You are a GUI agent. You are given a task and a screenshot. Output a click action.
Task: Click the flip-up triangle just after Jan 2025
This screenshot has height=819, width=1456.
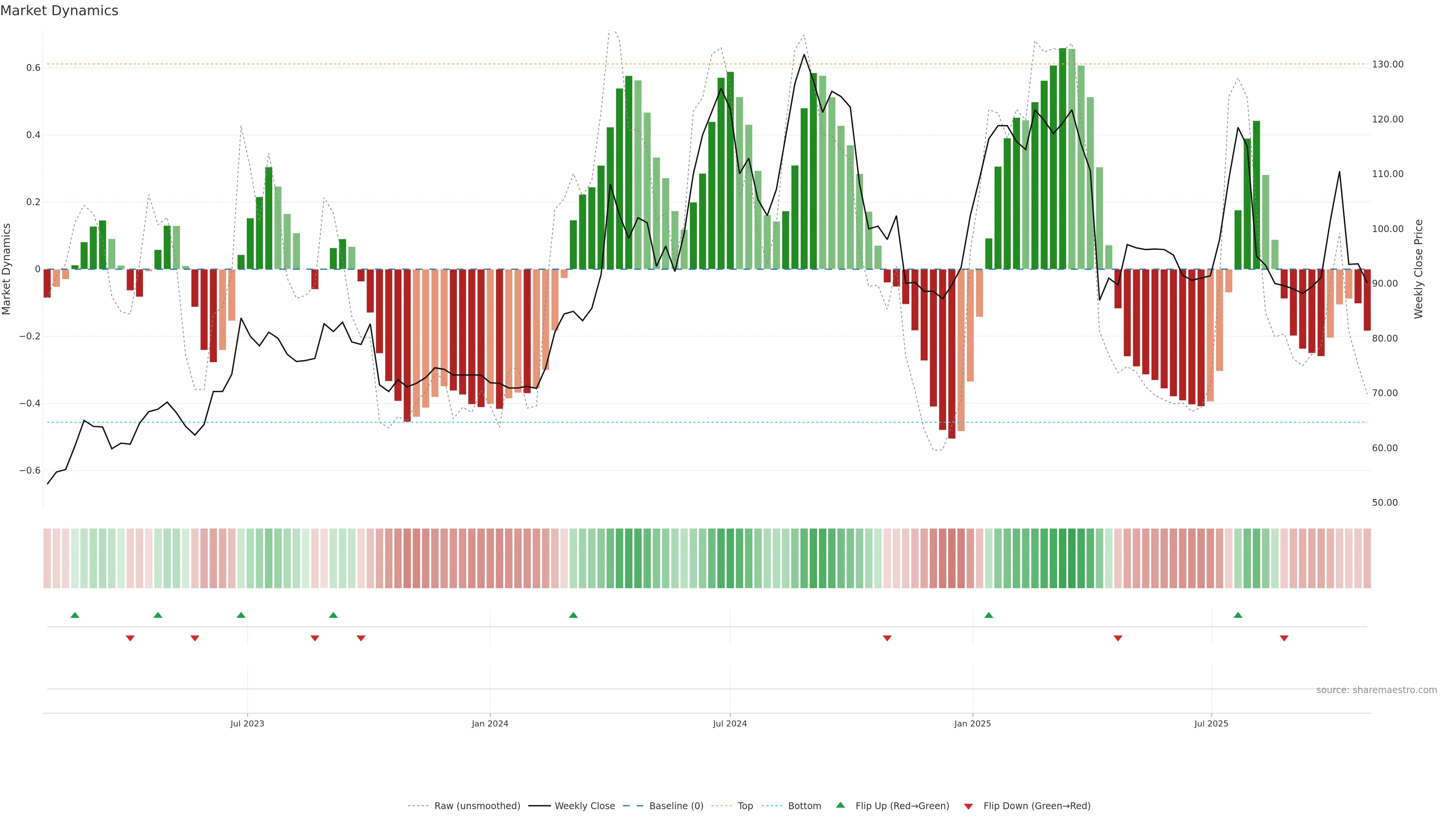tap(988, 615)
